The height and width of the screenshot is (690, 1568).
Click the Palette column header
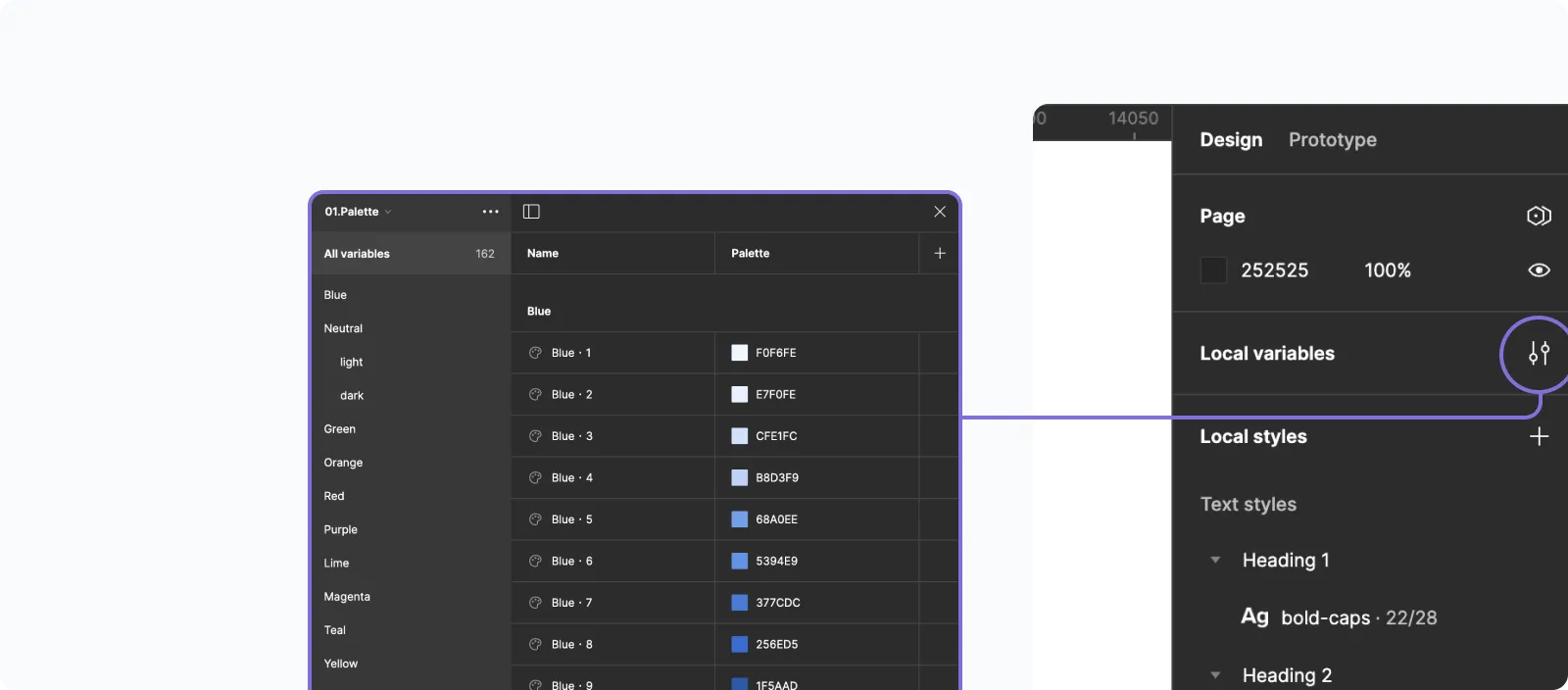click(751, 253)
